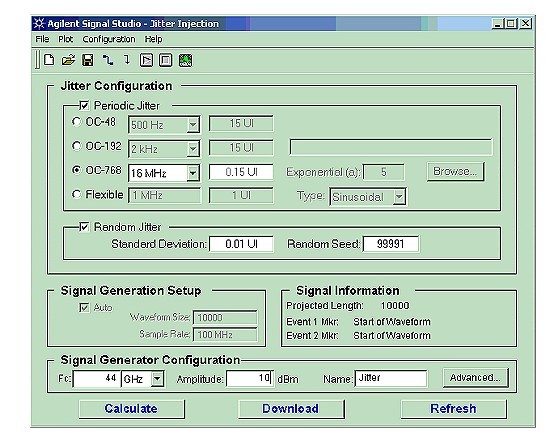Open the Plot menu
Image resolution: width=554 pixels, height=434 pixels.
(65, 39)
